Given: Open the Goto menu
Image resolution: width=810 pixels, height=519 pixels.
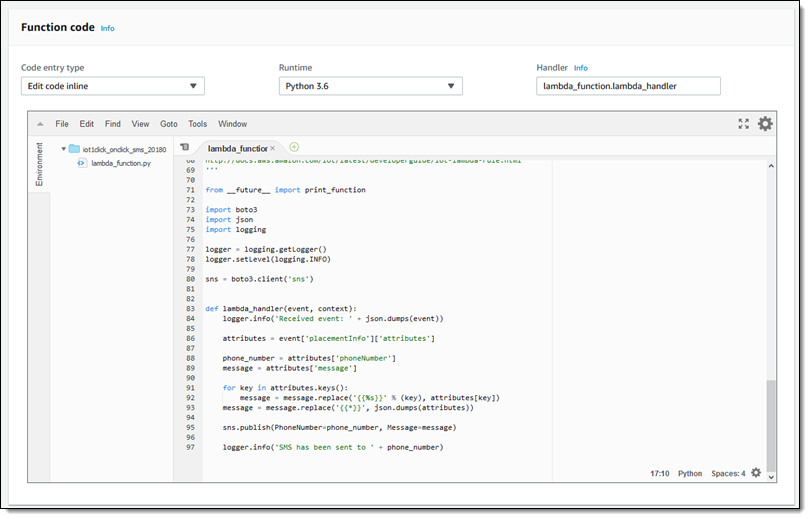Looking at the screenshot, I should pos(168,124).
